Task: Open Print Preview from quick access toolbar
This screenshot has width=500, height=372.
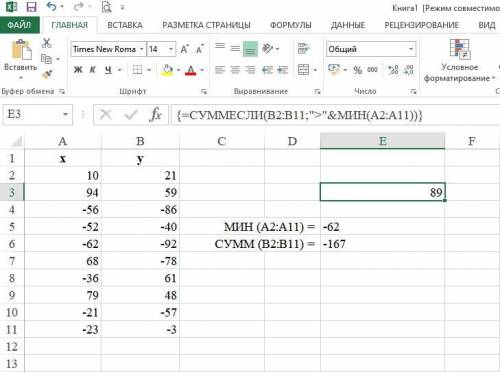Action: pyautogui.click(x=107, y=7)
